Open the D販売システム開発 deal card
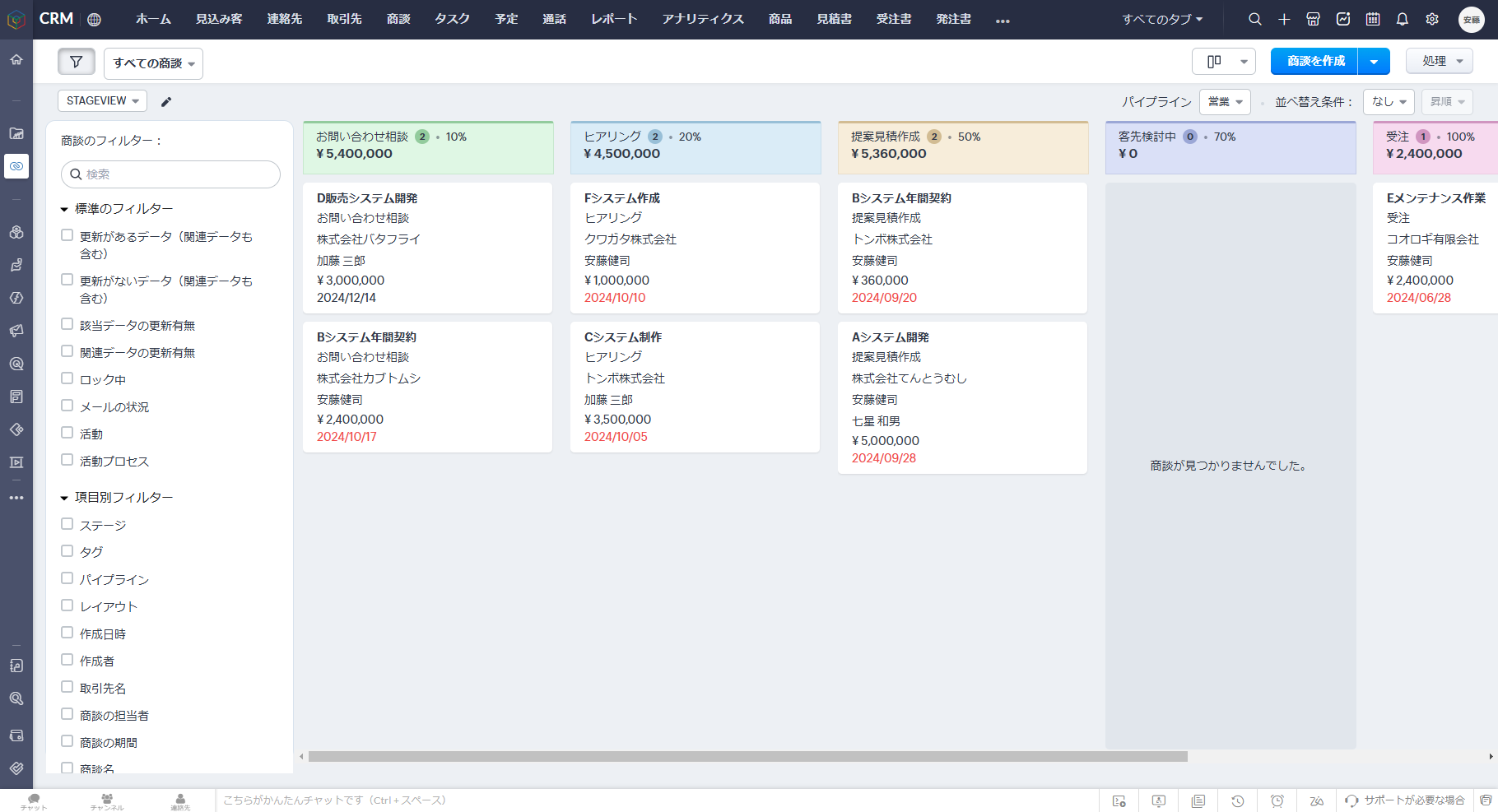The height and width of the screenshot is (812, 1498). click(427, 248)
